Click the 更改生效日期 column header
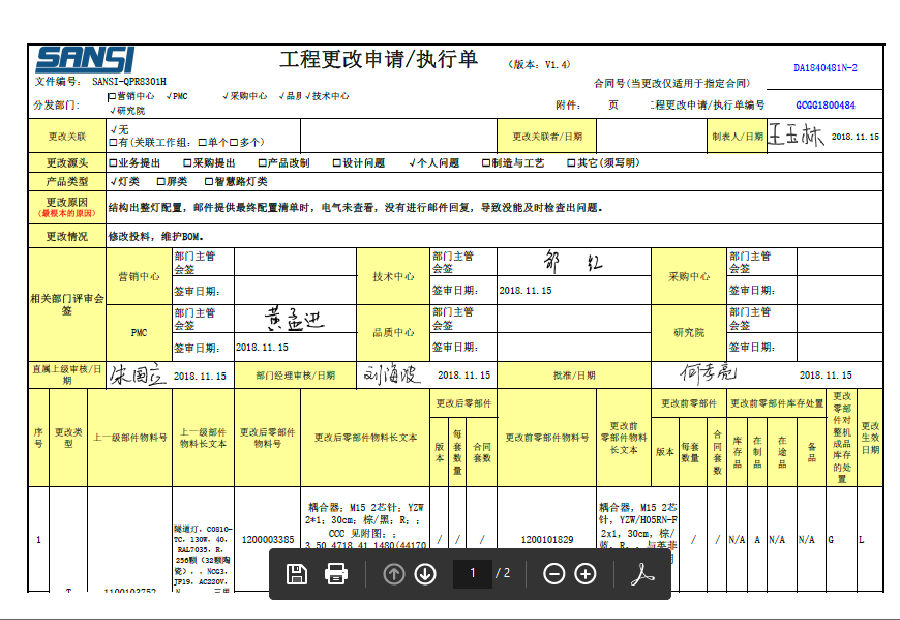 pos(870,437)
